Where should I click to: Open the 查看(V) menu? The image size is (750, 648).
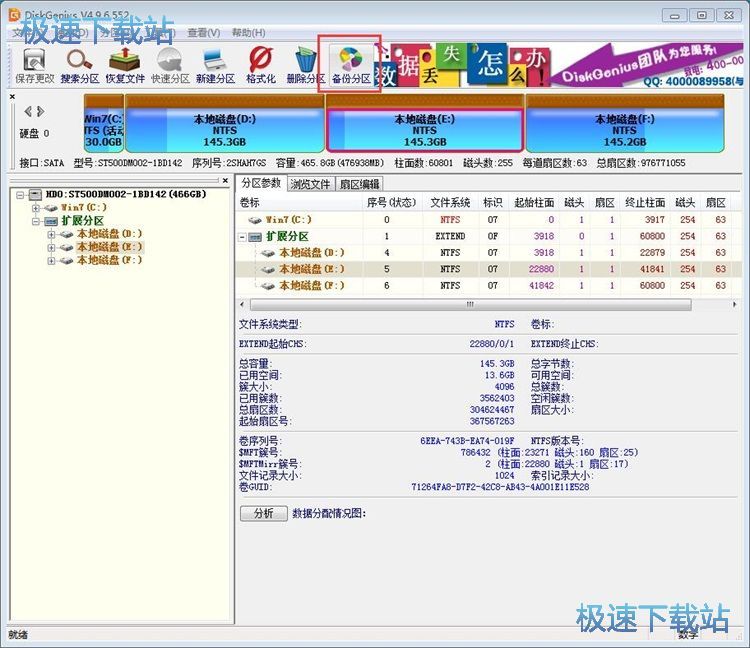coord(203,33)
